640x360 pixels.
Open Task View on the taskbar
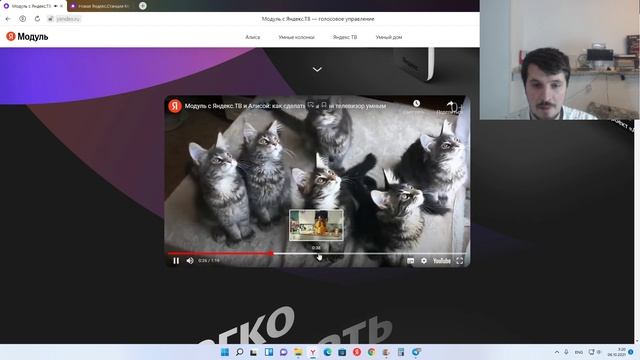pos(254,352)
